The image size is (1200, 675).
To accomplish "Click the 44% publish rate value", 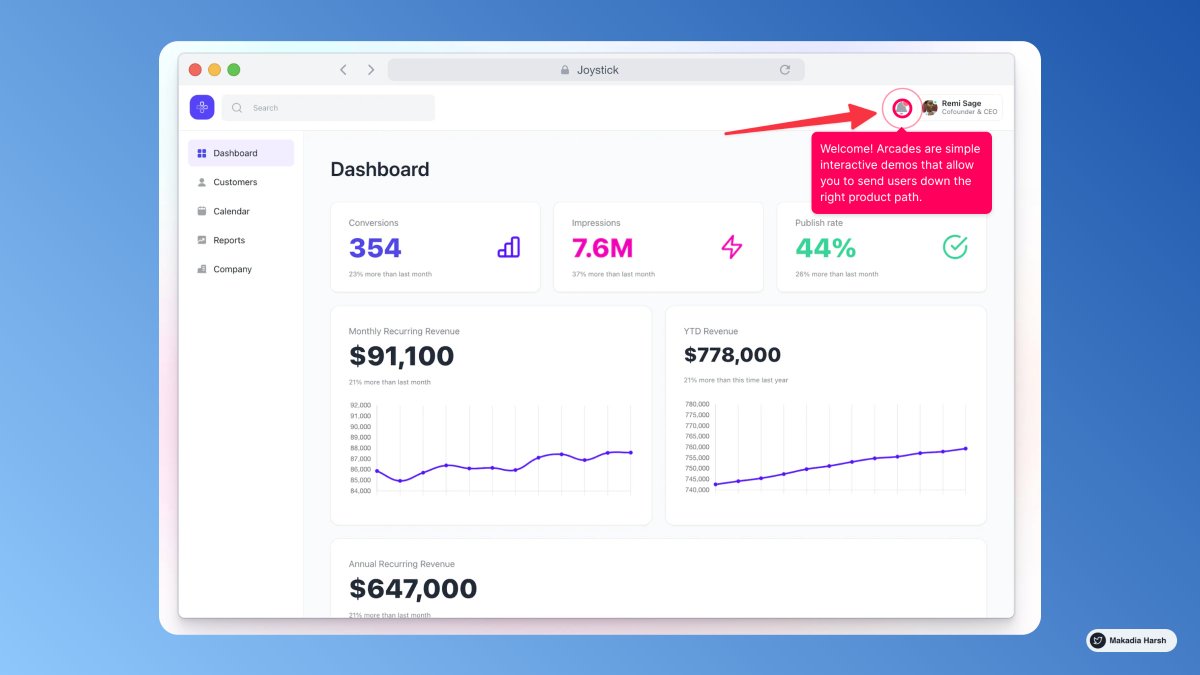I will pos(826,248).
